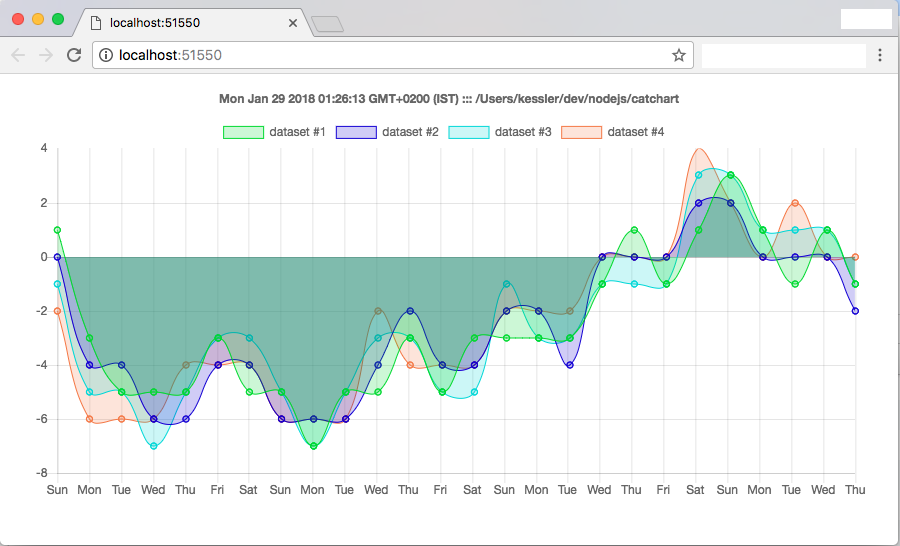The image size is (900, 546).
Task: Click y-axis label '-8'
Action: click(x=41, y=473)
